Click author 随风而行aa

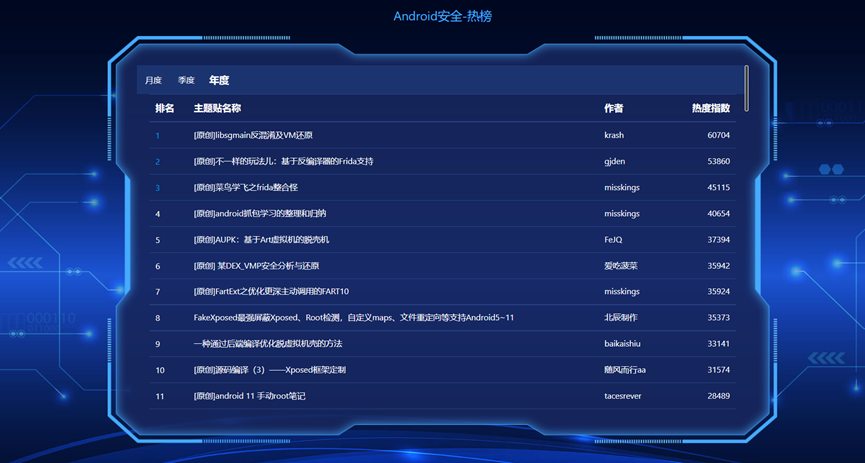(624, 370)
